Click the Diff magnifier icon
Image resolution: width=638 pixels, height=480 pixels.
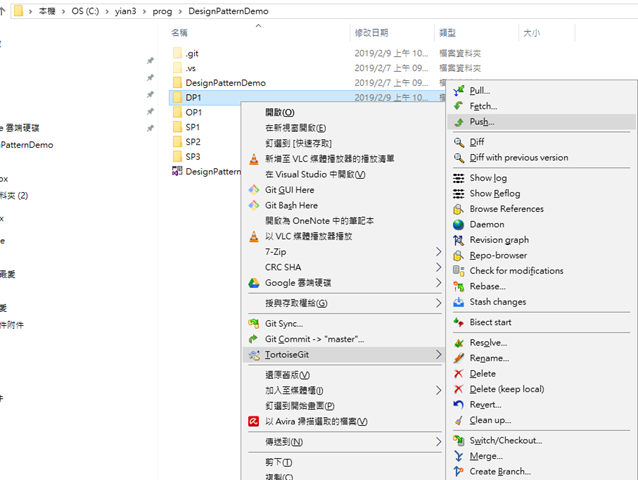tap(459, 142)
